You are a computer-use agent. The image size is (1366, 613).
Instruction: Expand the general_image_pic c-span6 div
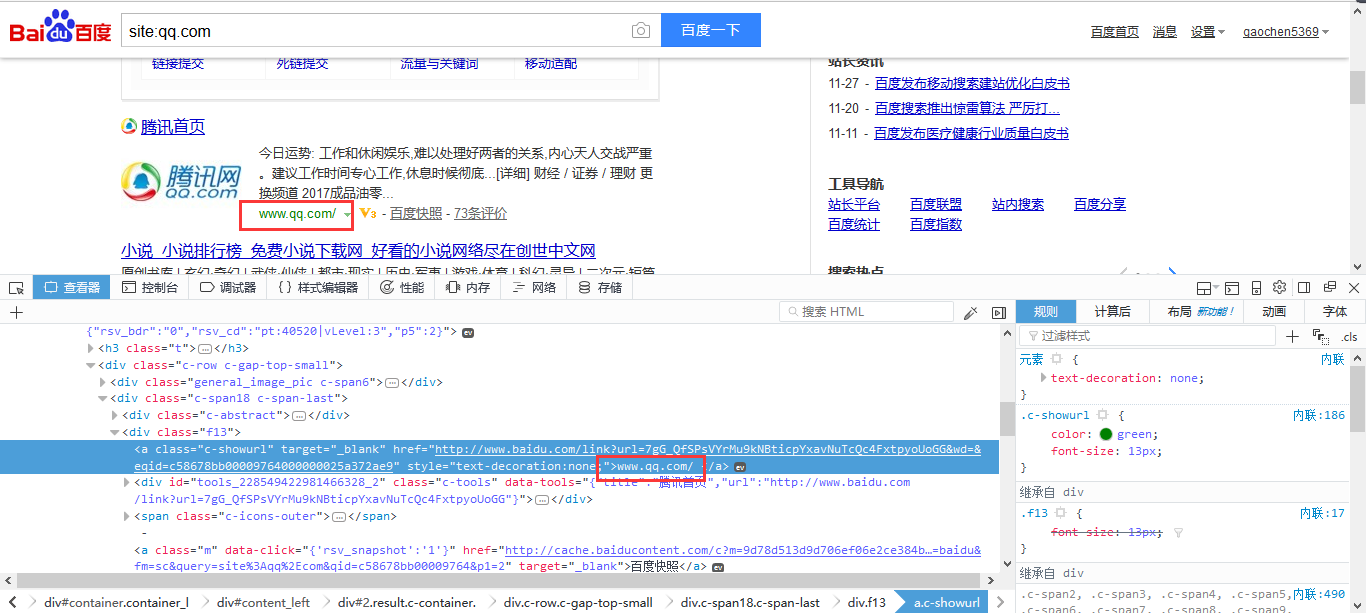pyautogui.click(x=103, y=382)
